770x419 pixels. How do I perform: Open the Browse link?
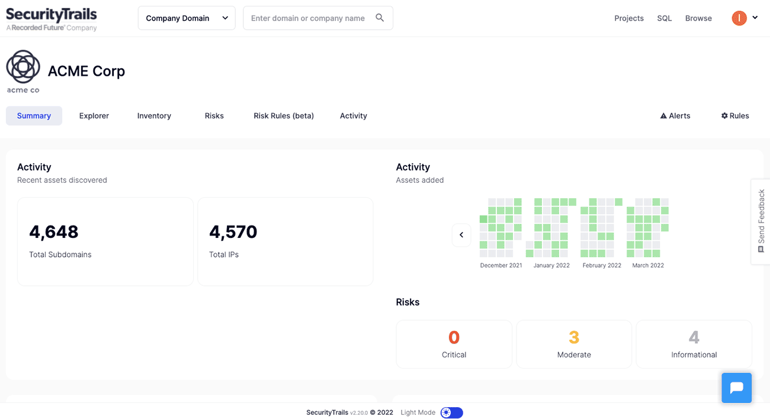click(698, 18)
